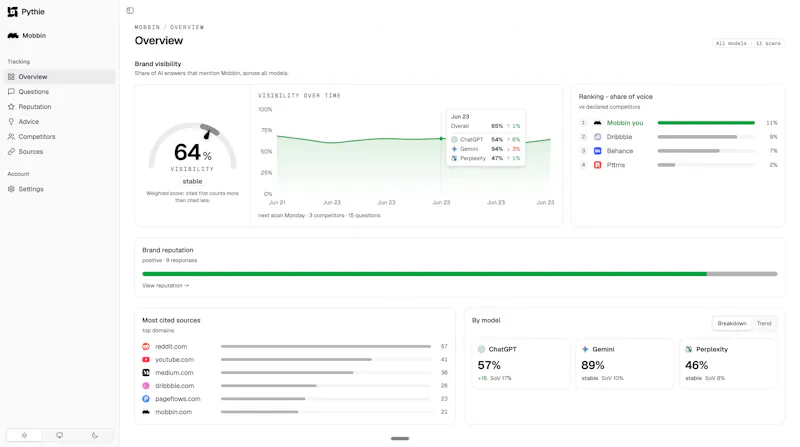
Task: Click the ChatGPT icon in By model card
Action: pyautogui.click(x=481, y=350)
